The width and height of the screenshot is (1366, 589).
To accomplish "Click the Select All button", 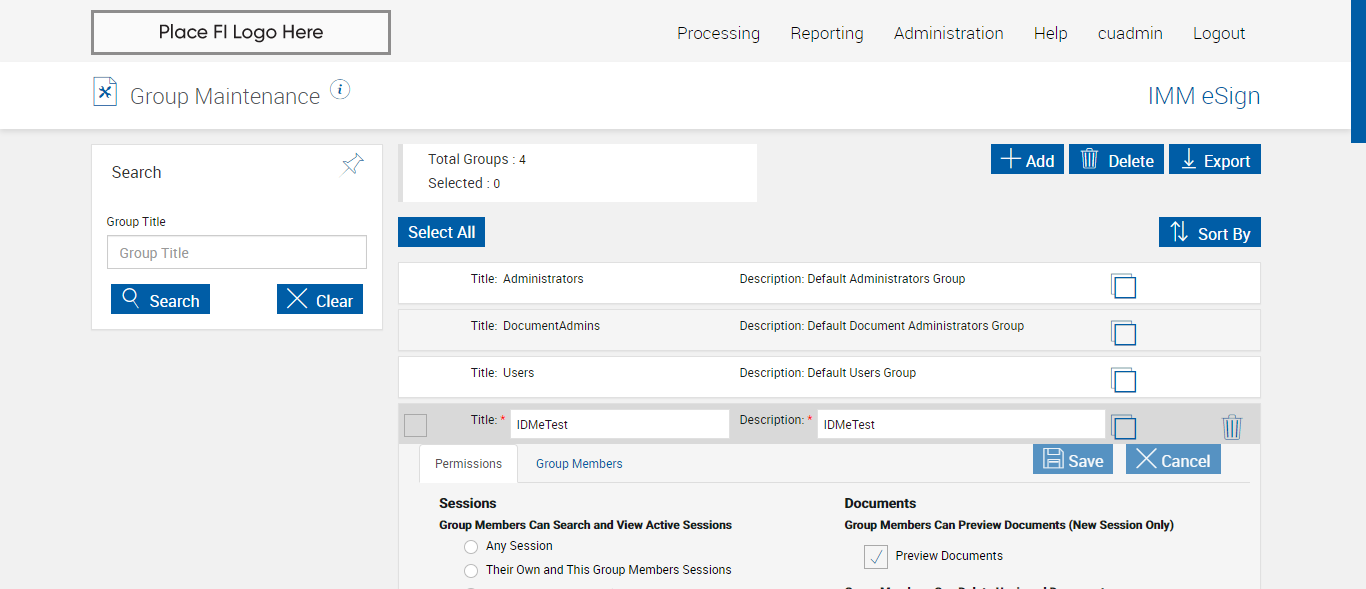I will (441, 232).
